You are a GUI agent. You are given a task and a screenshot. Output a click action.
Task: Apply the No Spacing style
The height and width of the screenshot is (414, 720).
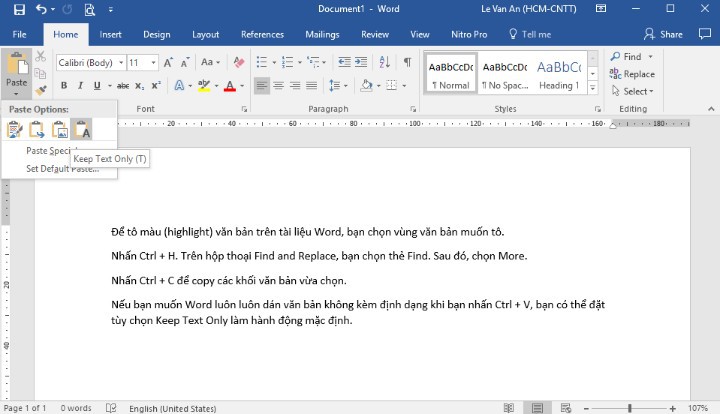pos(505,74)
